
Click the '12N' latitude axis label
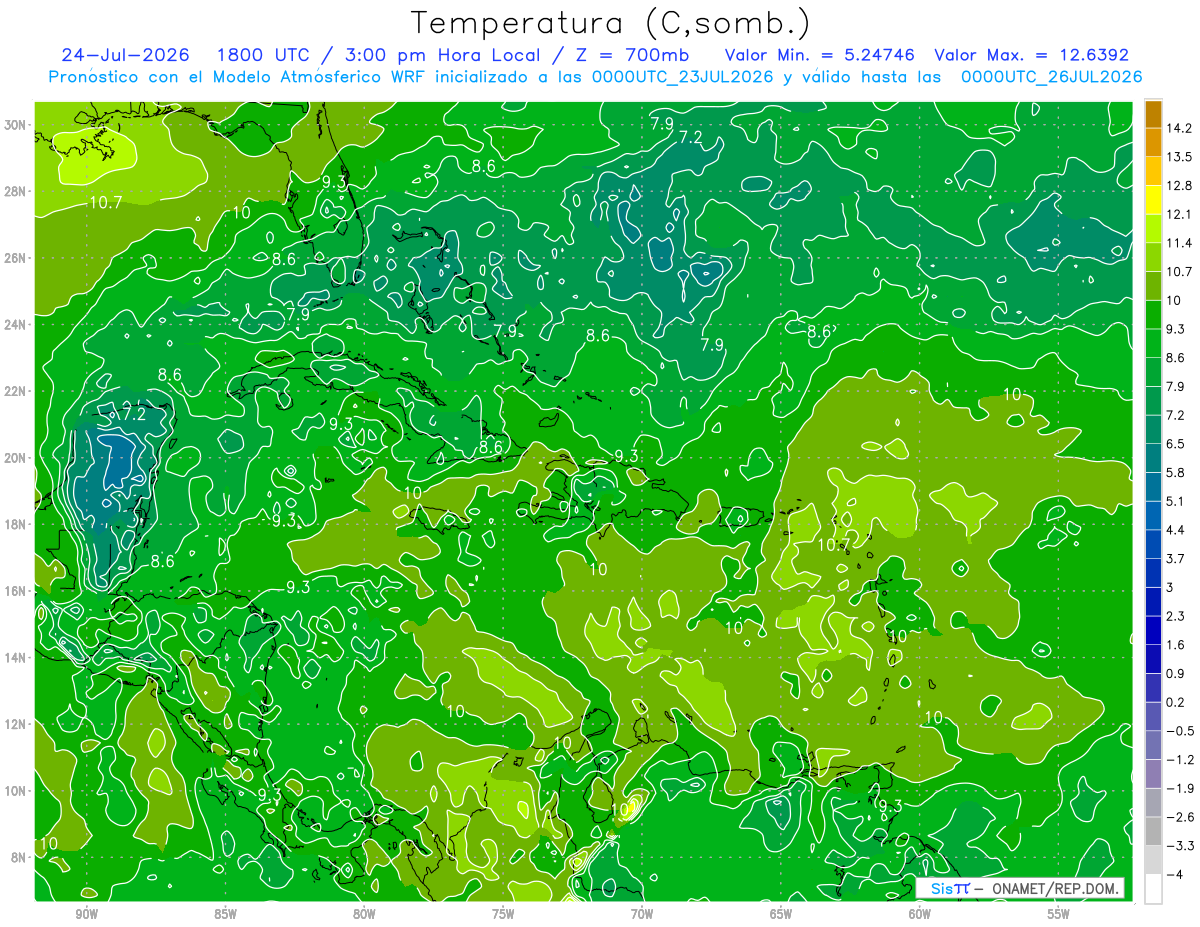(17, 724)
